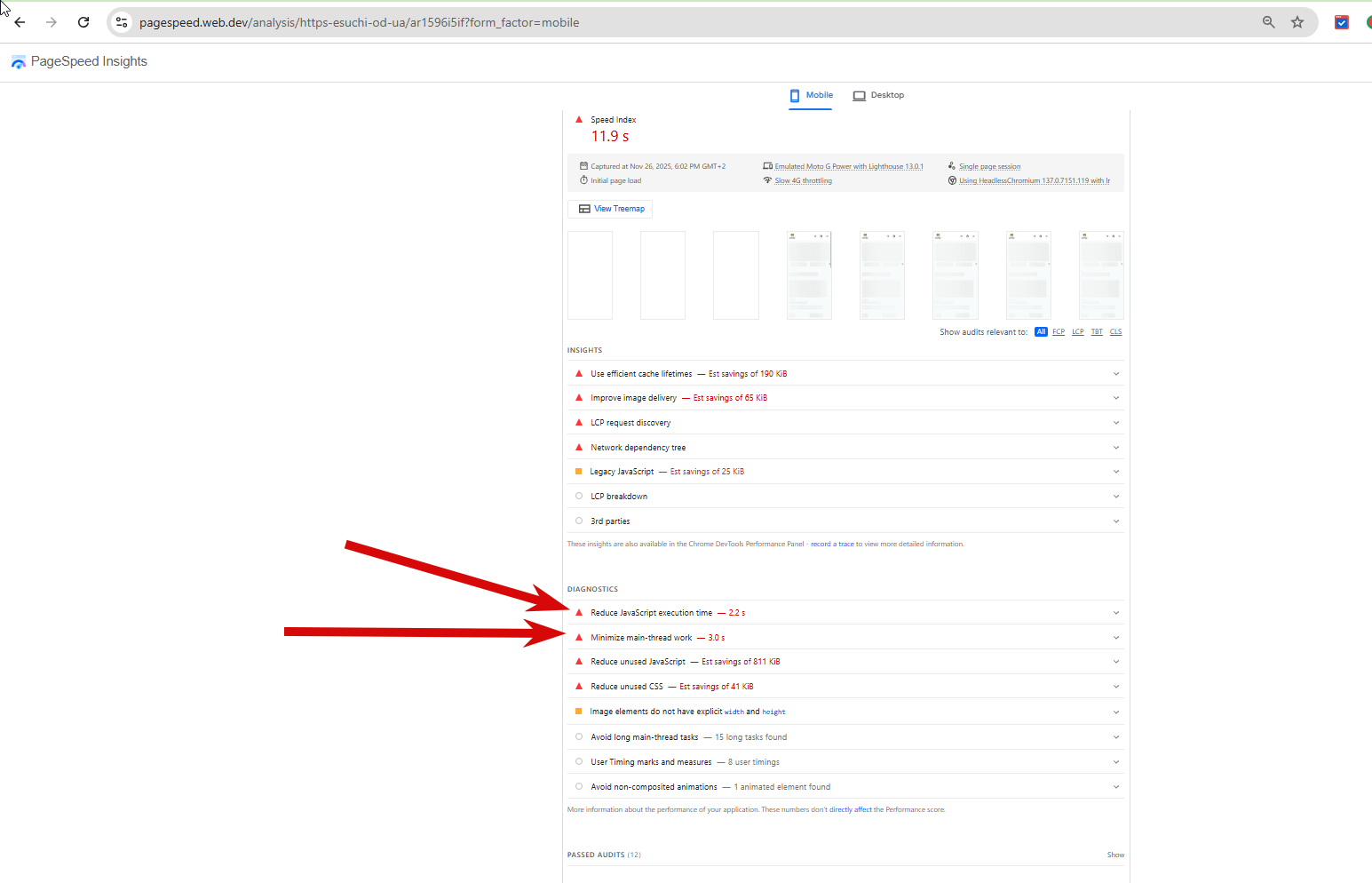Go back to the previous browser page

click(20, 22)
